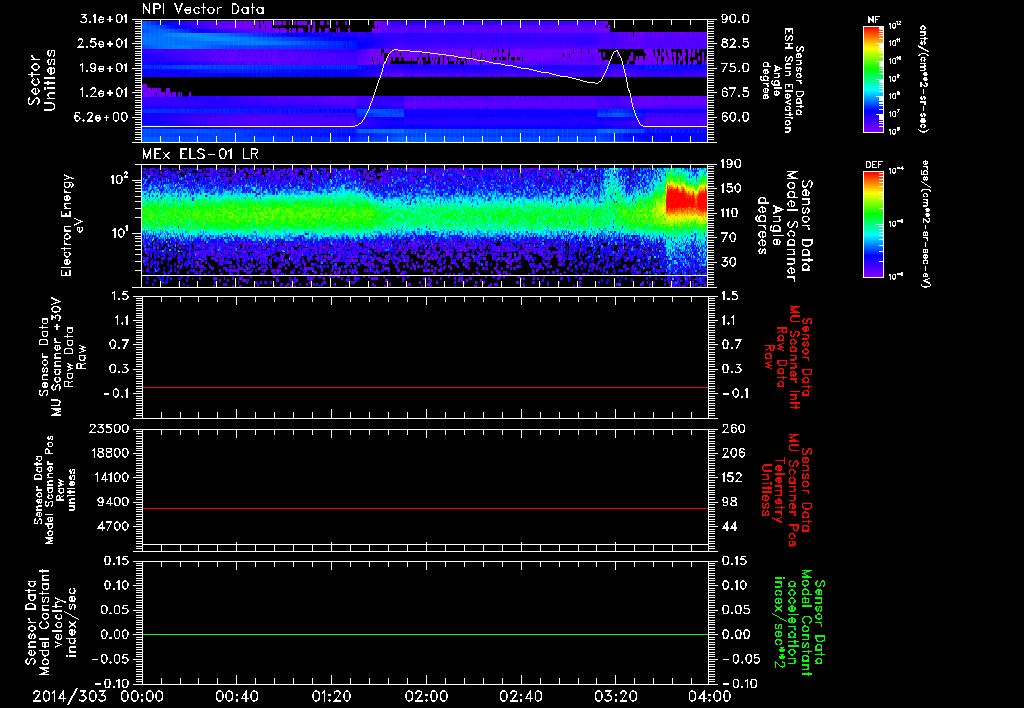Click the '02:00' time tick label

[x=426, y=696]
